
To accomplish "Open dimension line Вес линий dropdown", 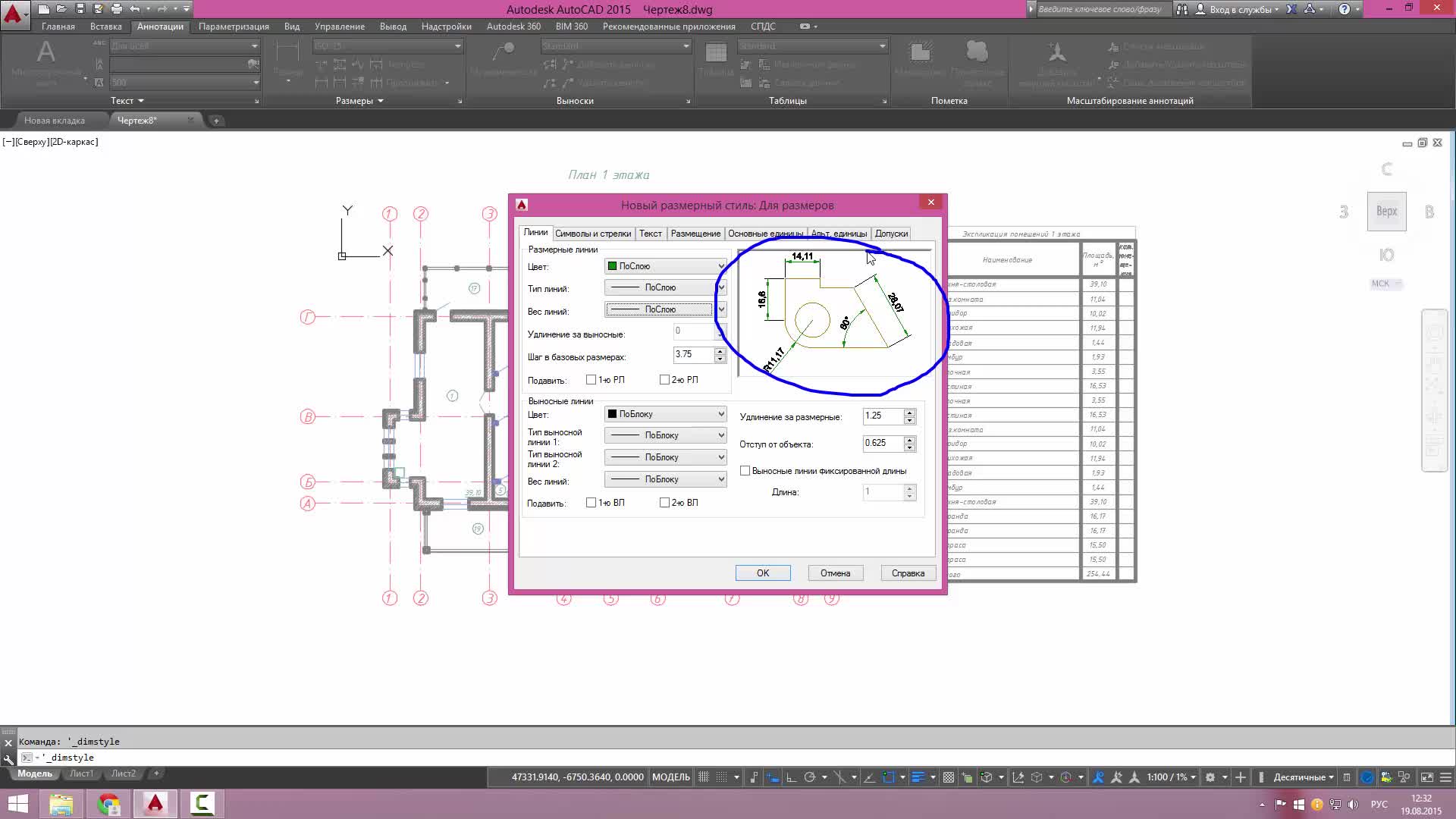I will (665, 309).
